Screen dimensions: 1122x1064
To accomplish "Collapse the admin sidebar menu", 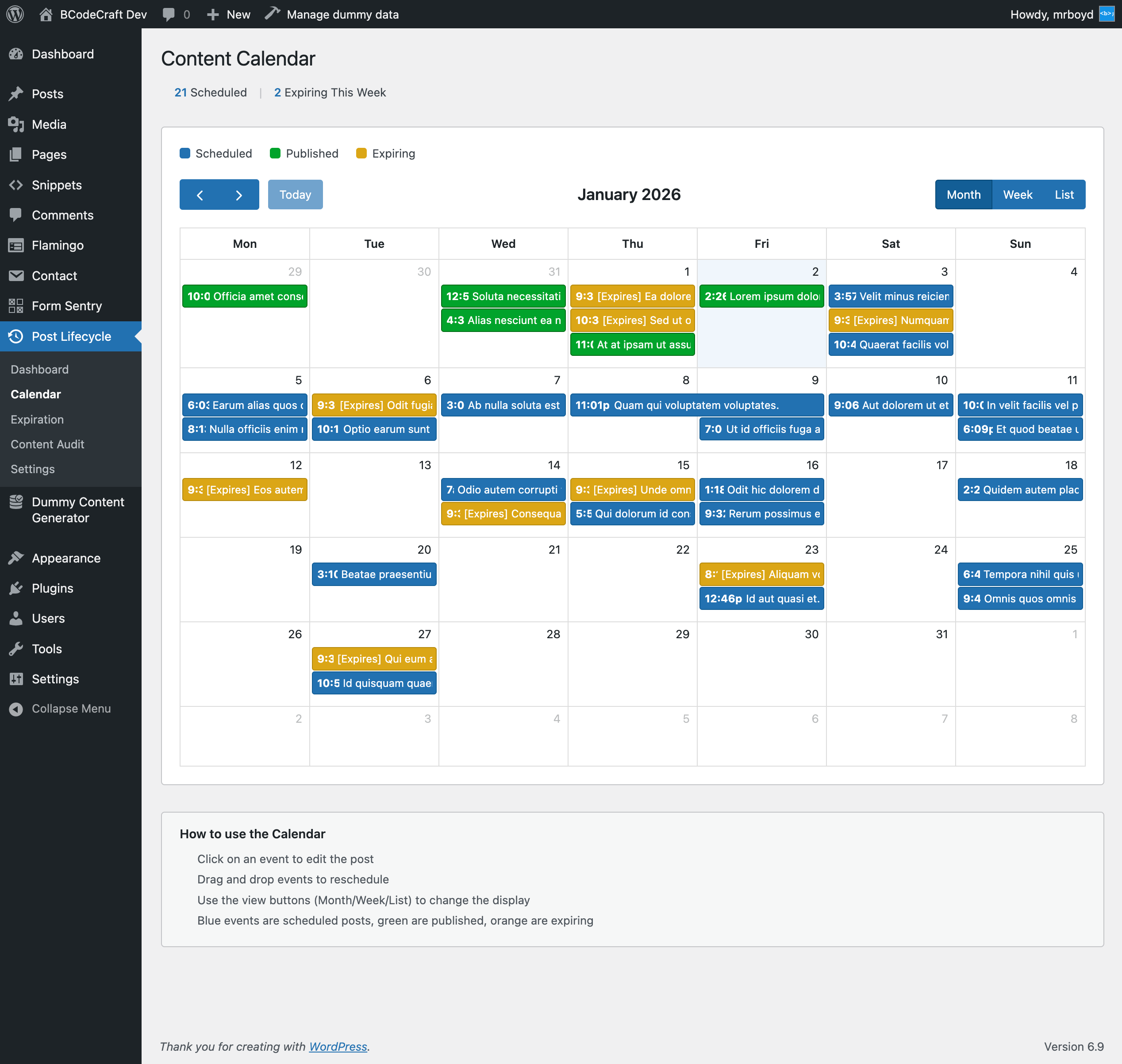I will [70, 709].
